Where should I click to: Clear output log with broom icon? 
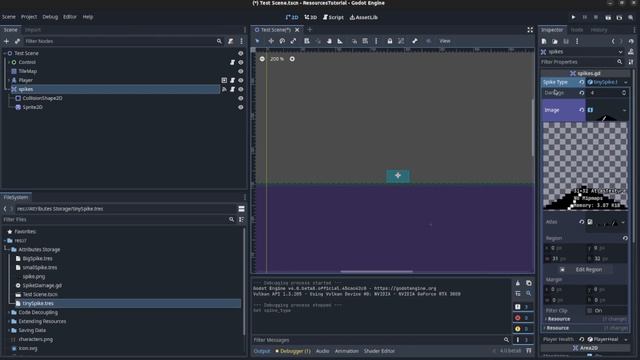coord(518,283)
